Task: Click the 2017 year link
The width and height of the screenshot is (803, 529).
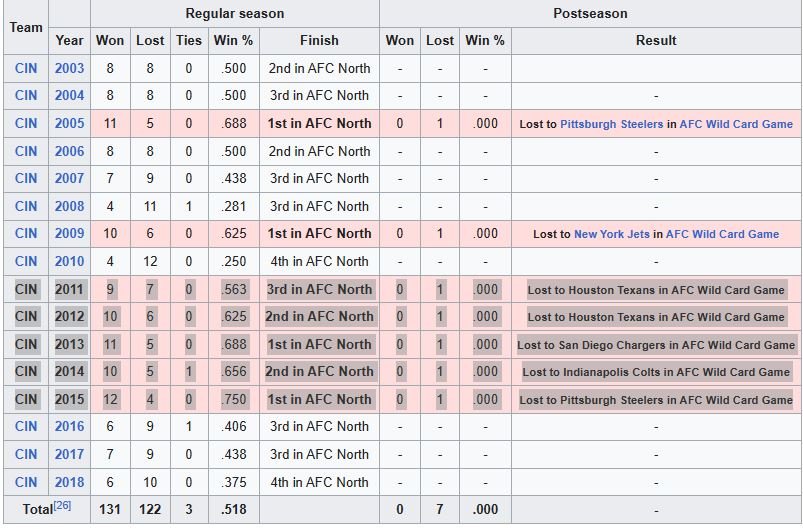Action: click(69, 454)
